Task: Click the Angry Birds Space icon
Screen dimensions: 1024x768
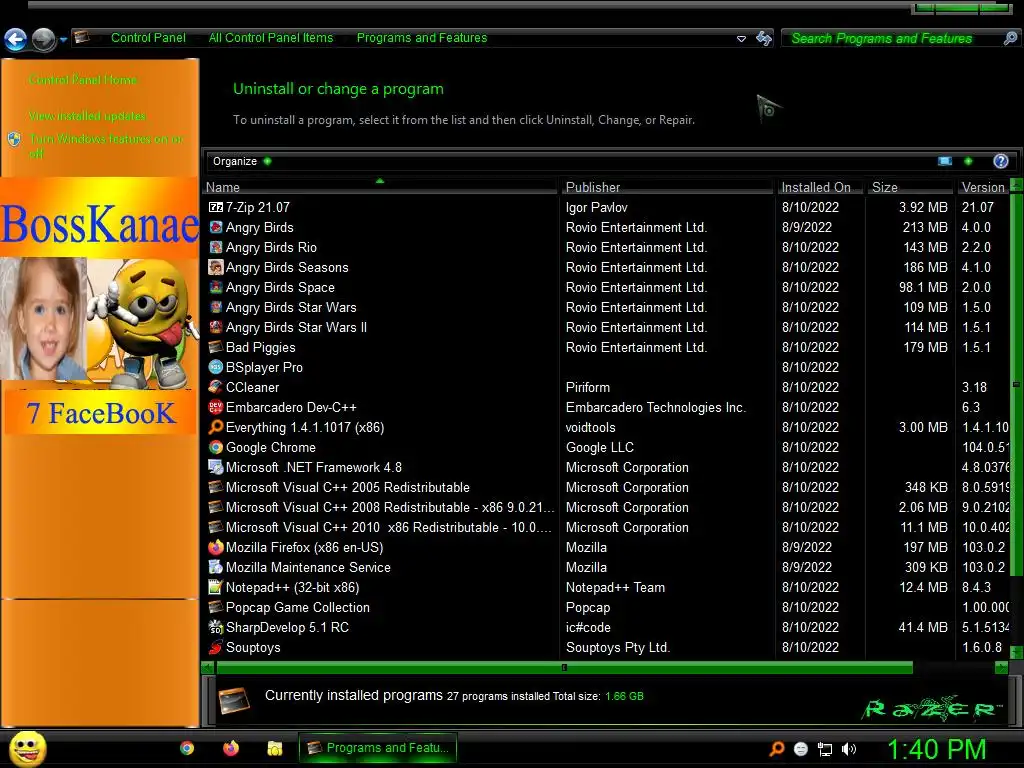Action: pyautogui.click(x=216, y=287)
